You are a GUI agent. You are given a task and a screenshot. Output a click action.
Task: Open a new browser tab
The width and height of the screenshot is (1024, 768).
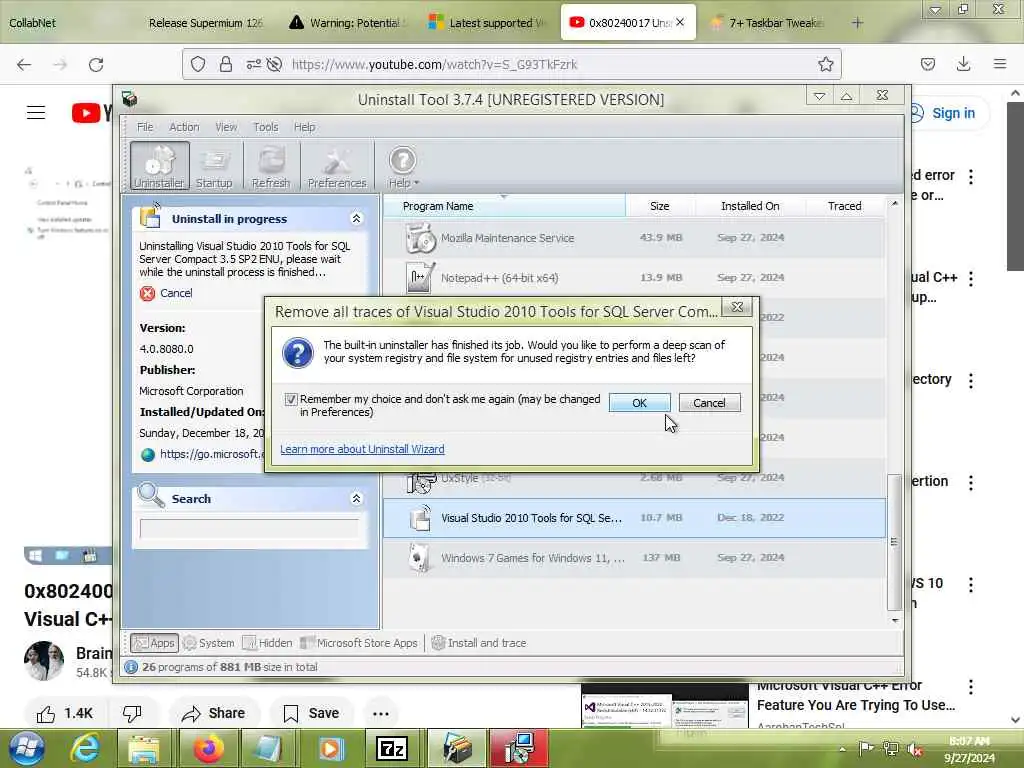pos(857,23)
